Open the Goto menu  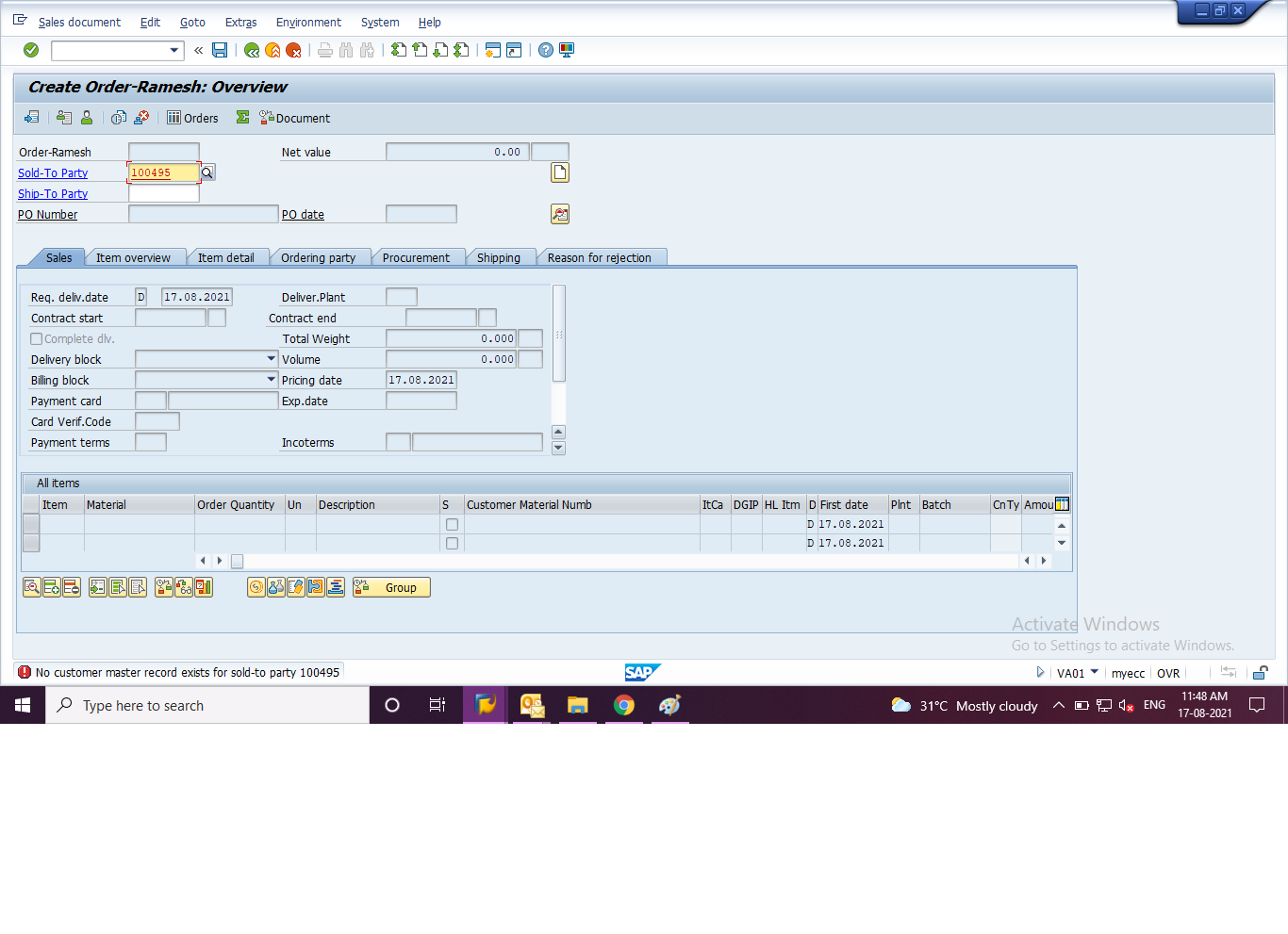pyautogui.click(x=192, y=23)
